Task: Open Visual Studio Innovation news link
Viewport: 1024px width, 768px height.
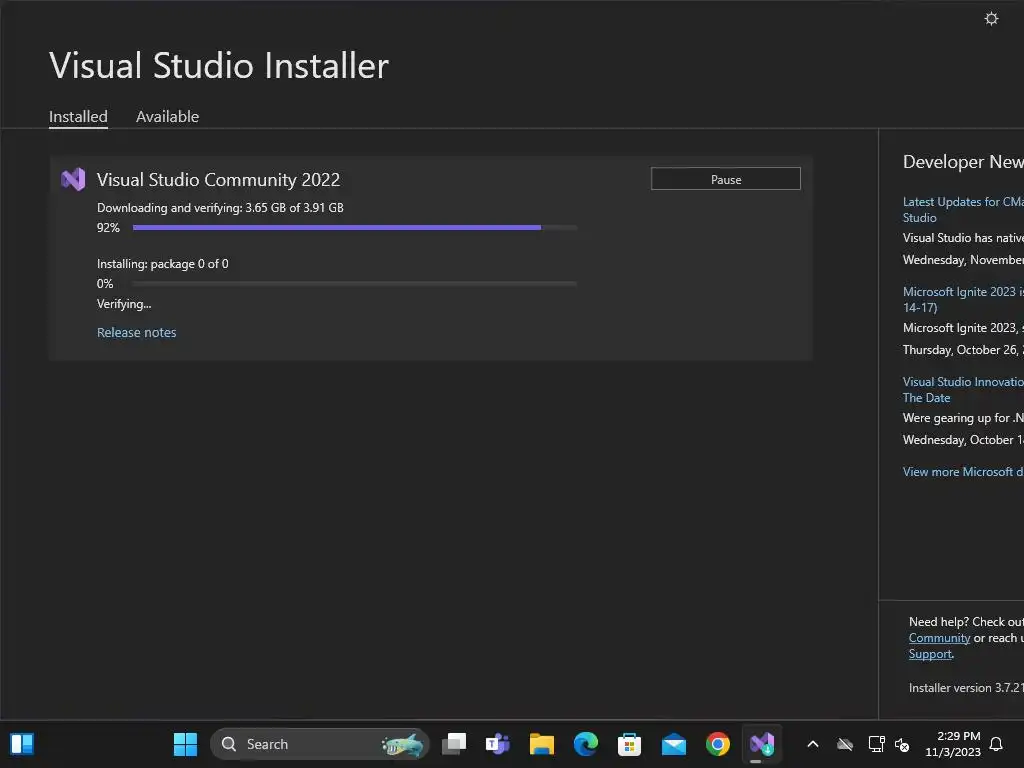Action: tap(963, 389)
